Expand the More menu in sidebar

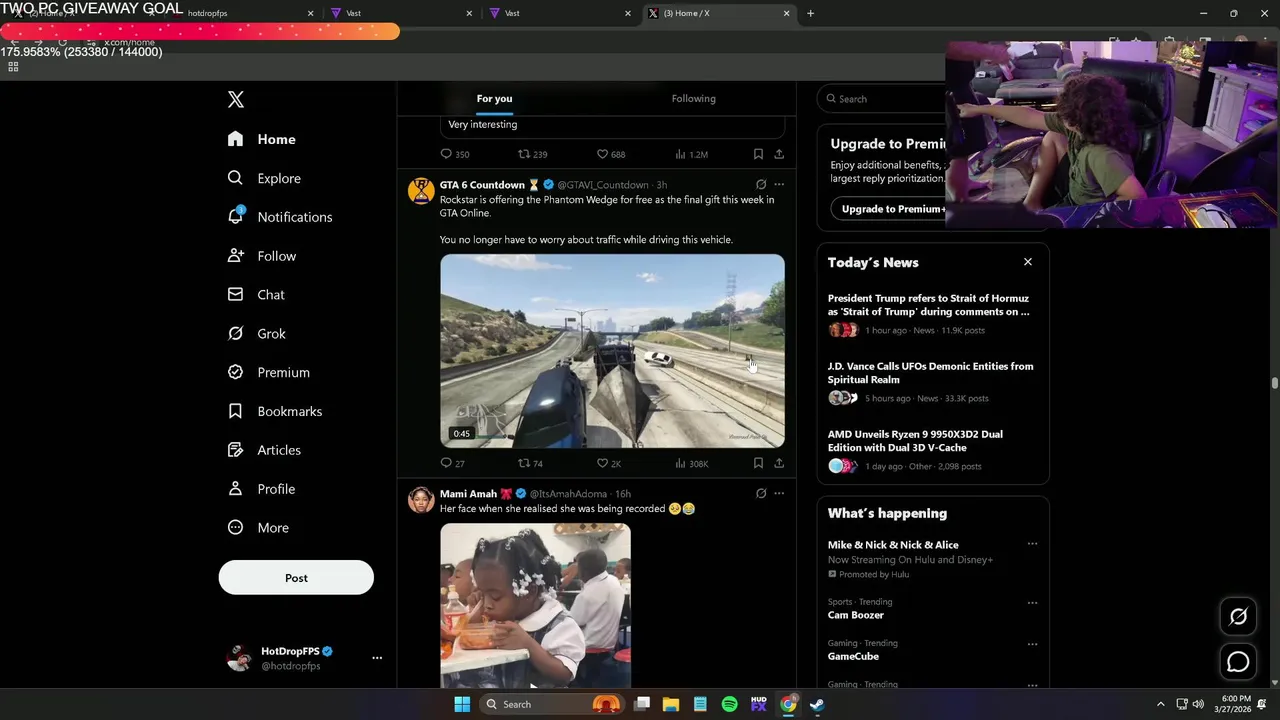click(x=258, y=528)
